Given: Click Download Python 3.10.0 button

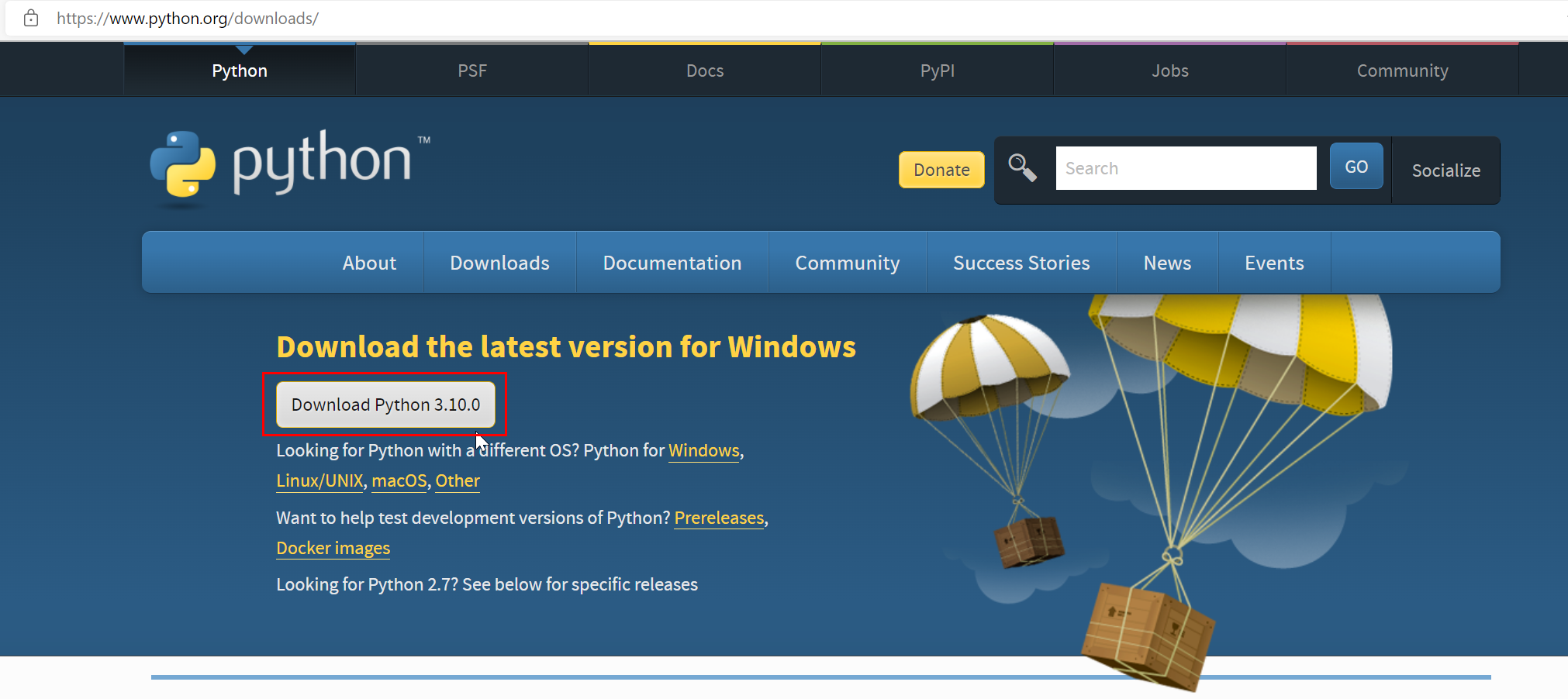Looking at the screenshot, I should pyautogui.click(x=385, y=405).
